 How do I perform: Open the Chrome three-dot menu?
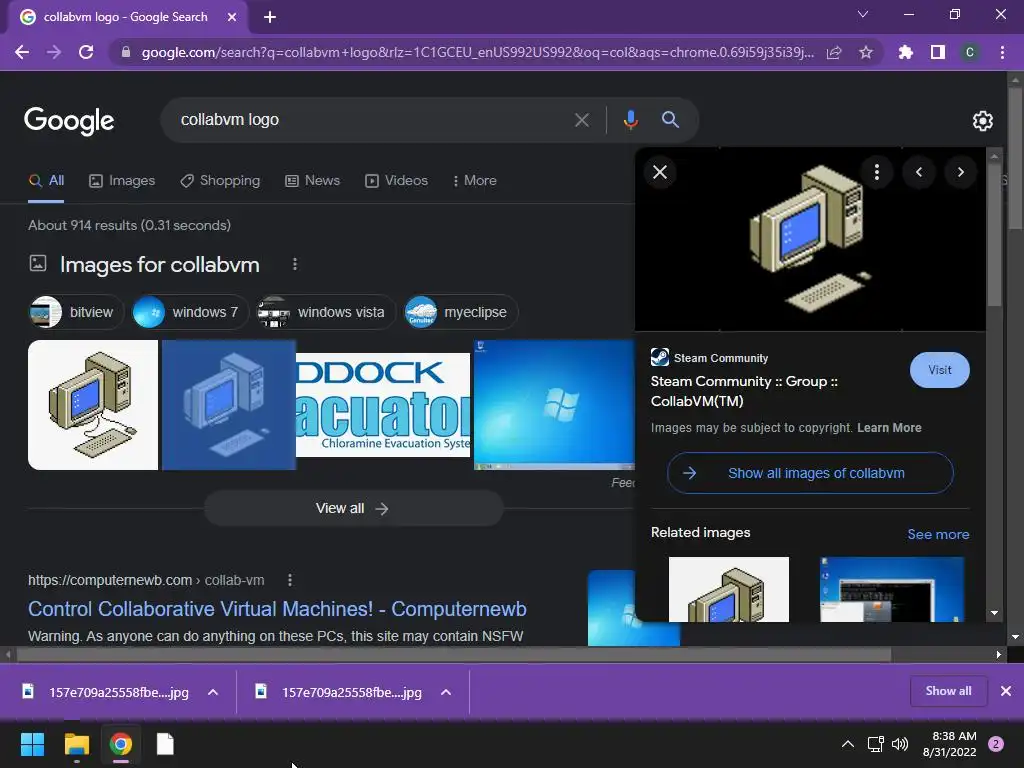pos(1002,52)
